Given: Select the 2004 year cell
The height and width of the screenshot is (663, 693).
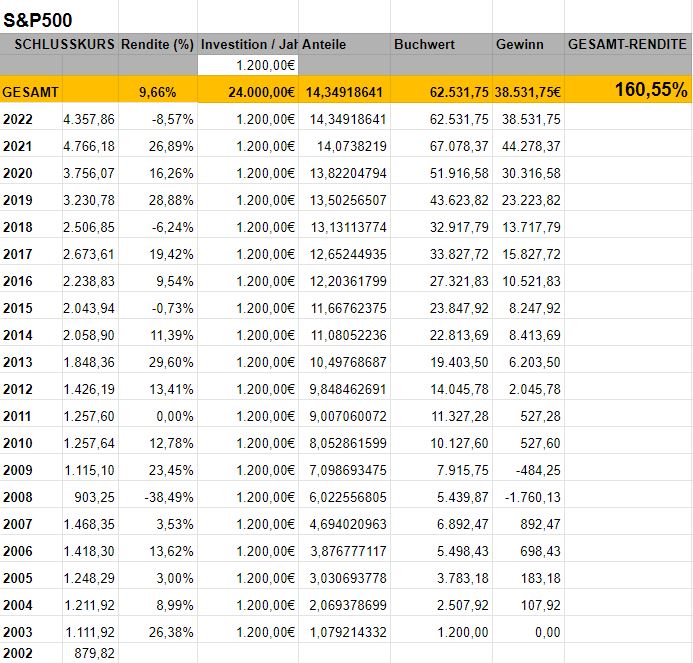Looking at the screenshot, I should point(18,605).
